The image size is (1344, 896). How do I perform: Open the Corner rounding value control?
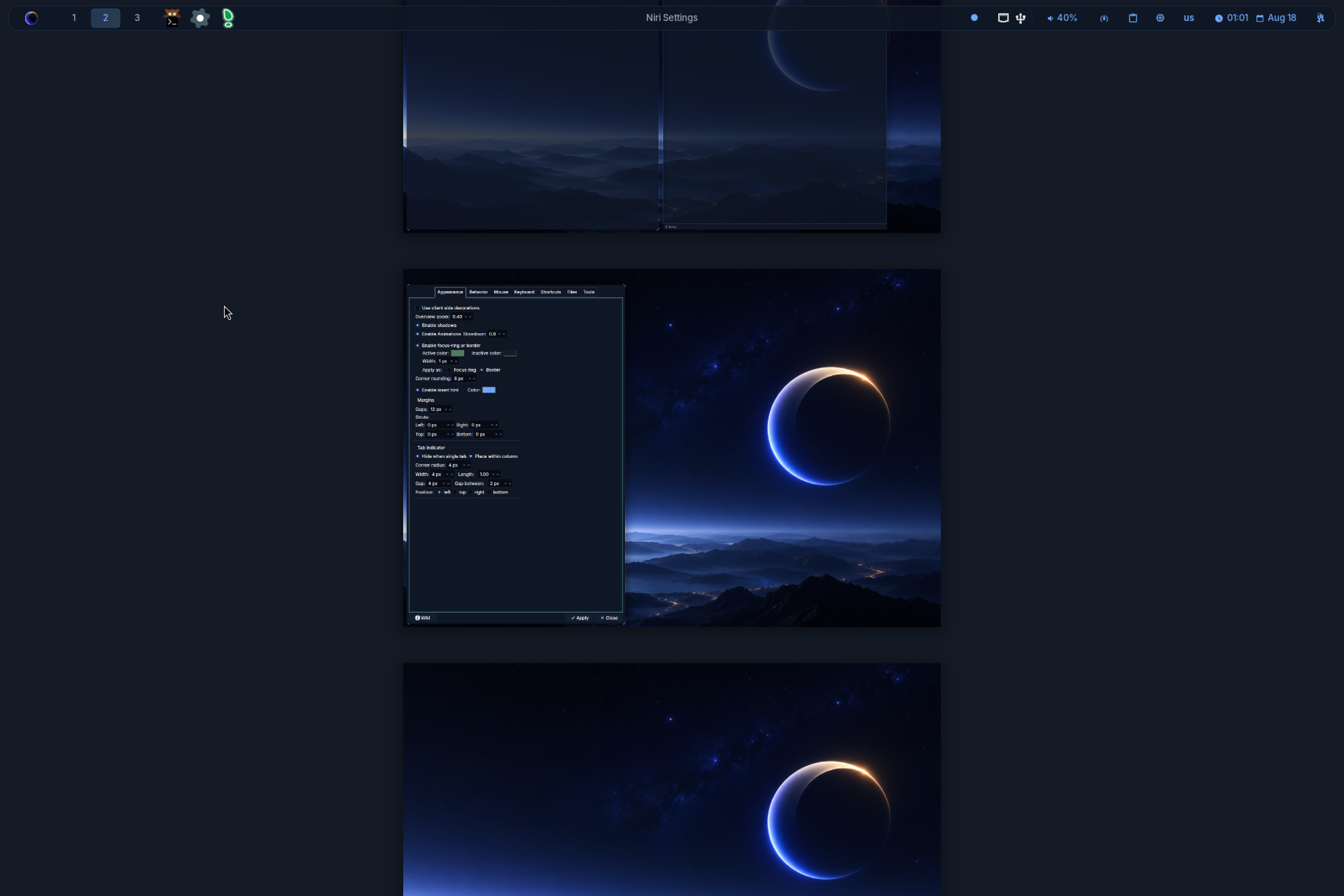pyautogui.click(x=464, y=378)
